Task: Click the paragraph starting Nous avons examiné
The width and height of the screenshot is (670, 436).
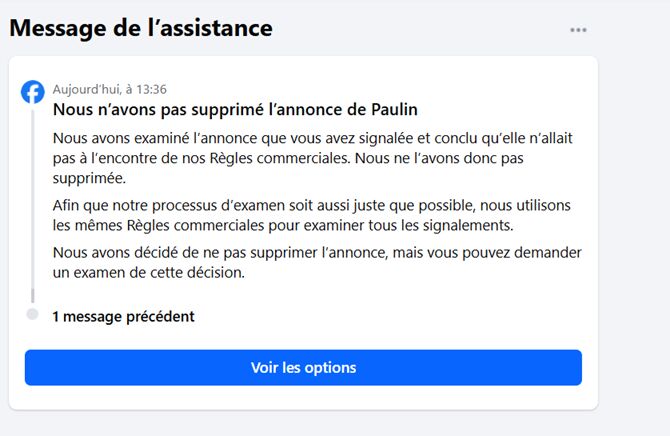Action: tap(312, 158)
